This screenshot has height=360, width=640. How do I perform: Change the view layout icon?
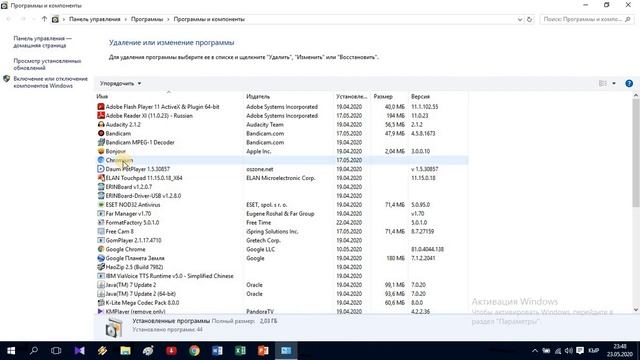[x=603, y=83]
